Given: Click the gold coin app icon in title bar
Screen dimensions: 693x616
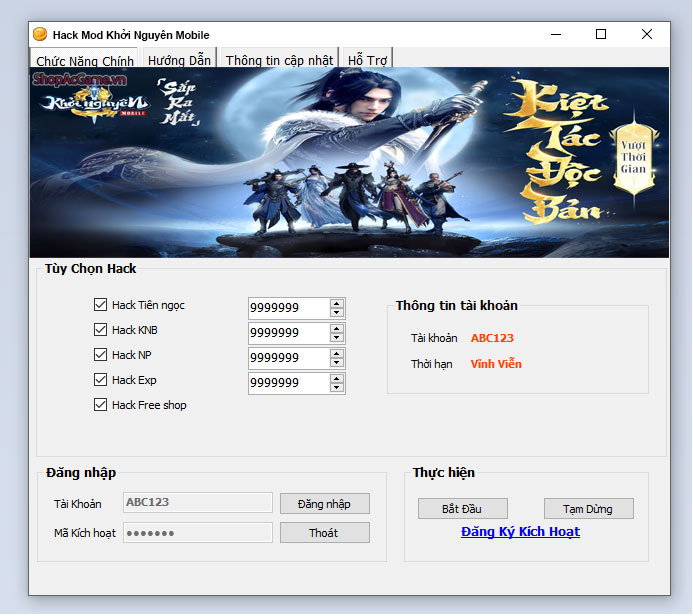Looking at the screenshot, I should tap(40, 34).
